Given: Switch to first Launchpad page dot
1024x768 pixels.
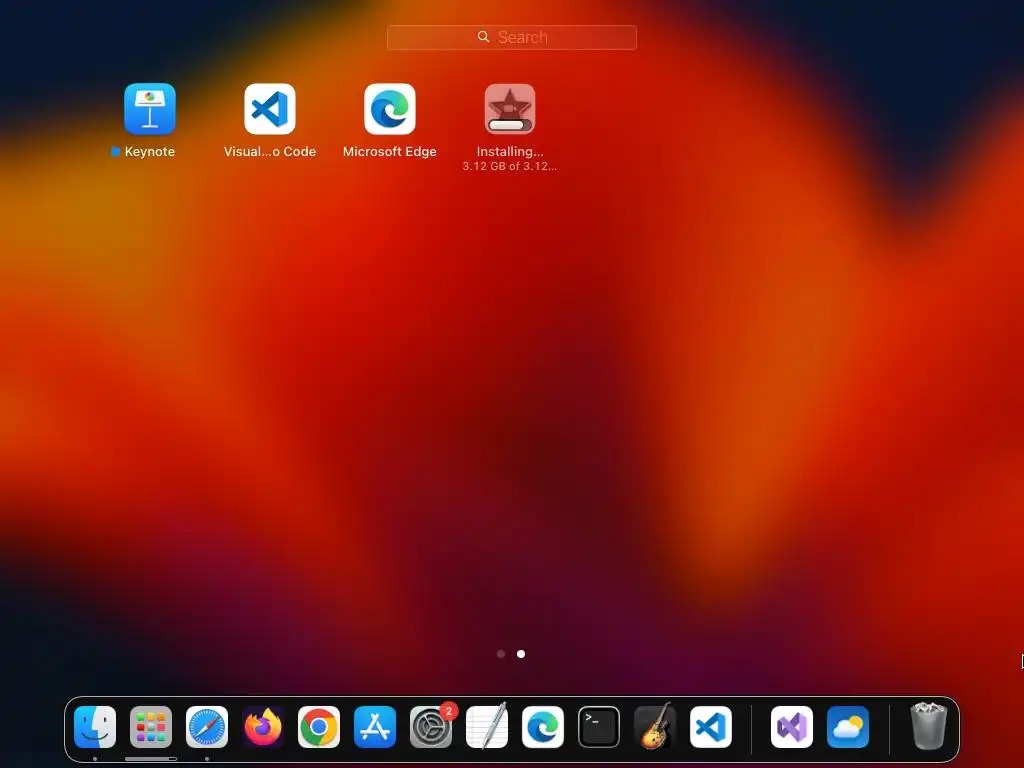Looking at the screenshot, I should click(501, 654).
